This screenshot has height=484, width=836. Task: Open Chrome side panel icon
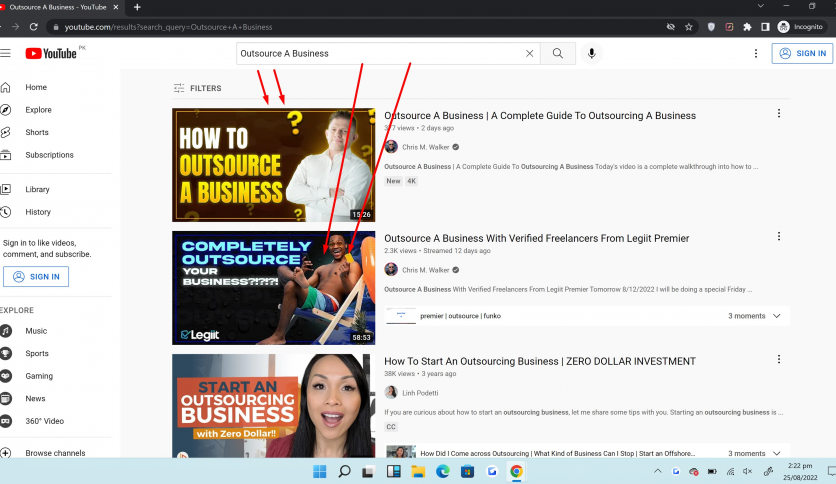[765, 27]
